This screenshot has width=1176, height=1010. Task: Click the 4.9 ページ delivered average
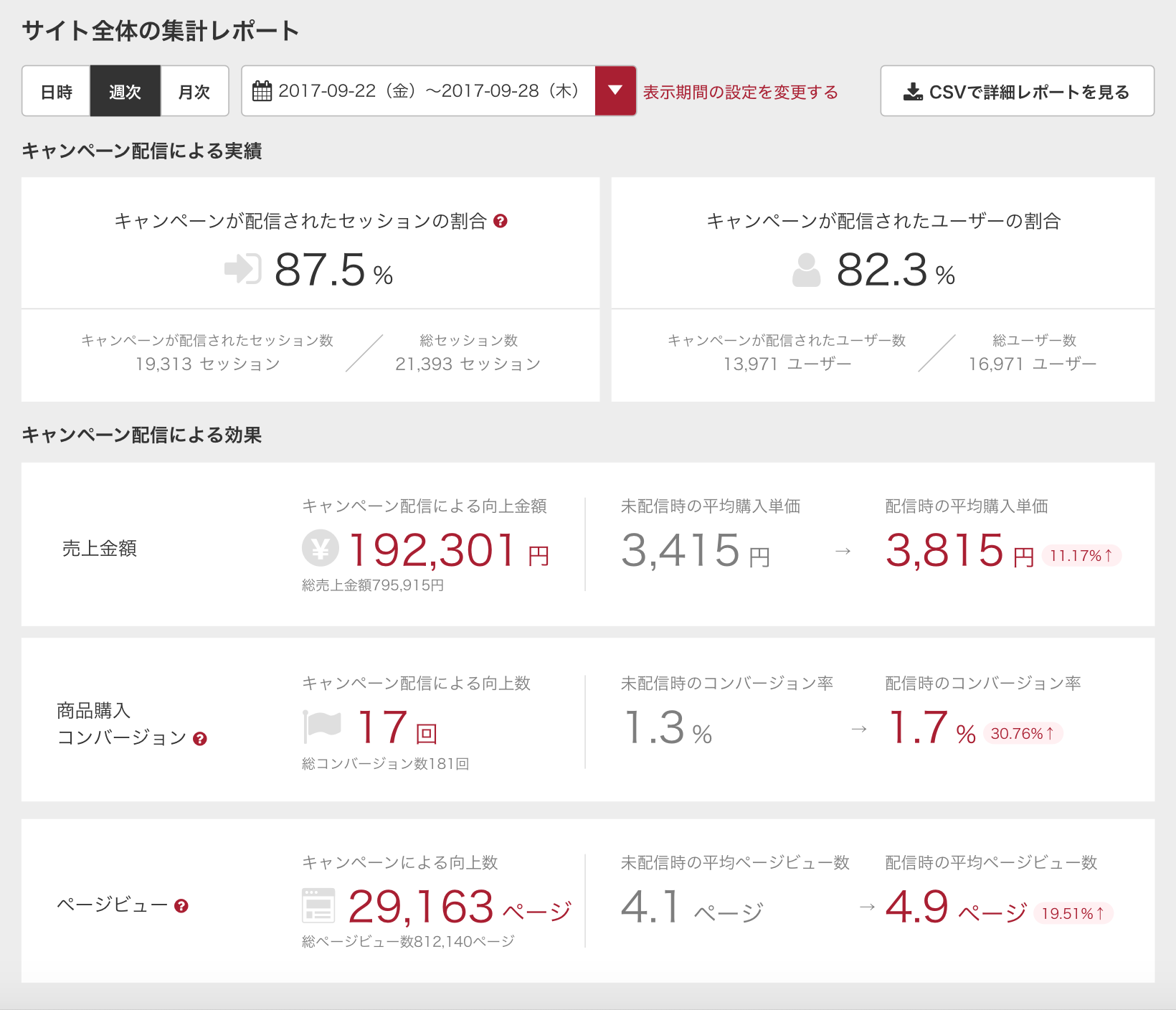pyautogui.click(x=957, y=907)
